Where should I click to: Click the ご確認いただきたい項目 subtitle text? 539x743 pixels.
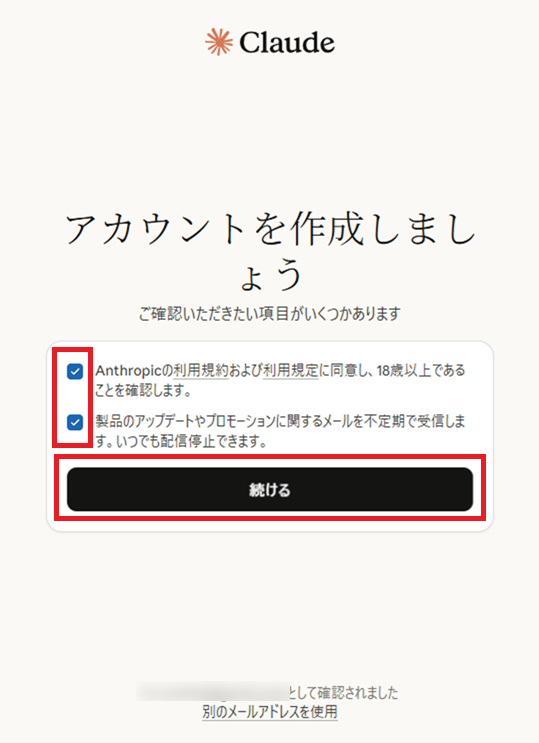270,314
